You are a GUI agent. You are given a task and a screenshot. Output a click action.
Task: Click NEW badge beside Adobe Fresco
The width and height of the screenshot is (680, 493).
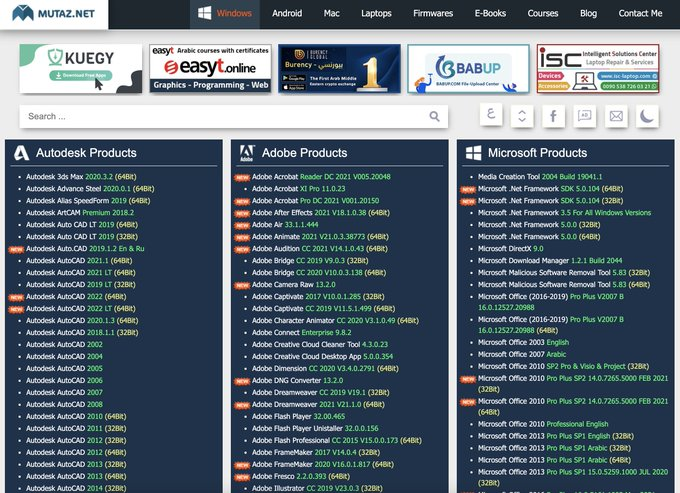click(242, 477)
